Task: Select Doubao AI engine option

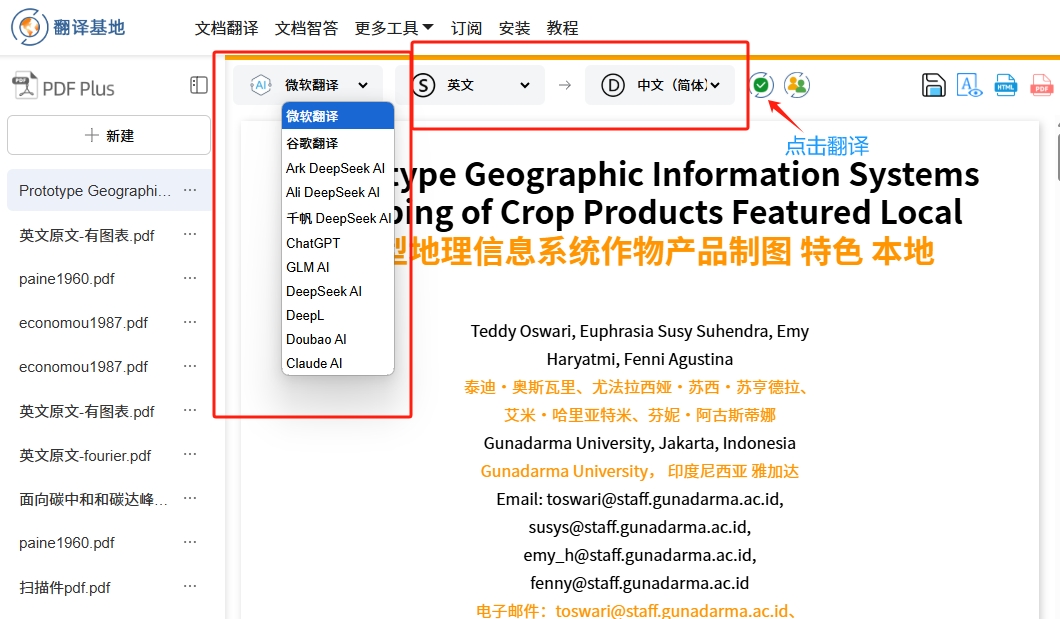Action: pos(337,339)
